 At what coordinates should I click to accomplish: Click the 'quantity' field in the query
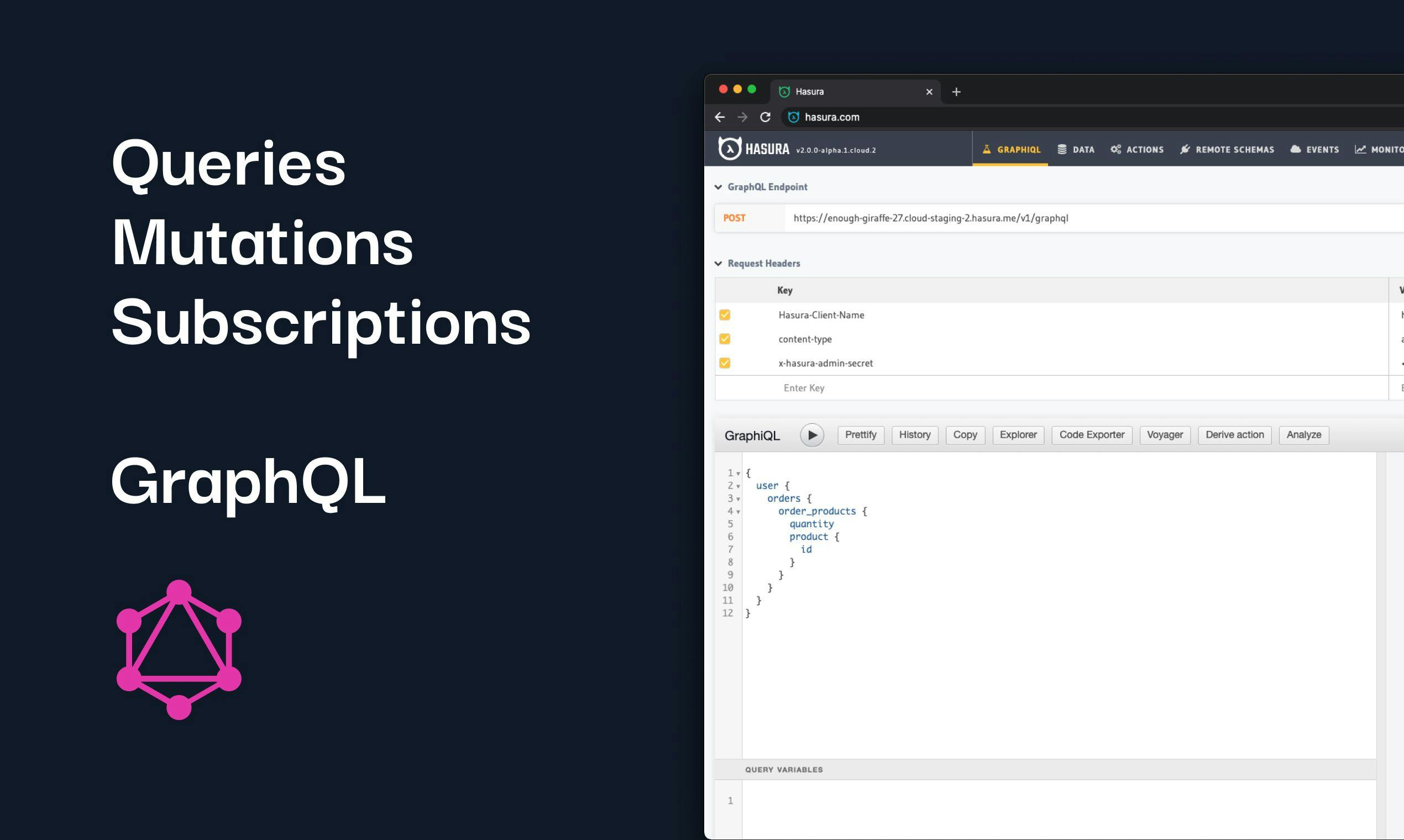tap(811, 524)
